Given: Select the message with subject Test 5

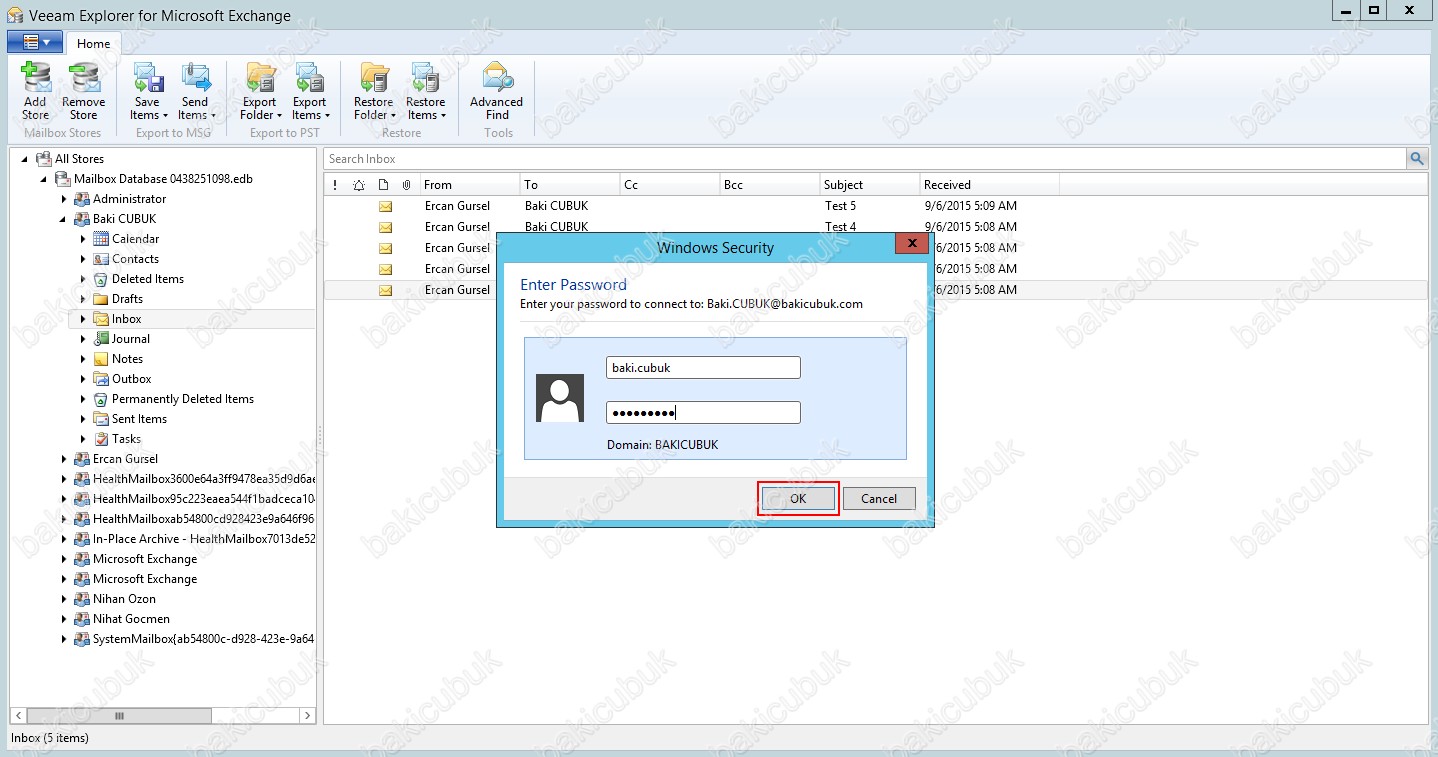Looking at the screenshot, I should [875, 206].
